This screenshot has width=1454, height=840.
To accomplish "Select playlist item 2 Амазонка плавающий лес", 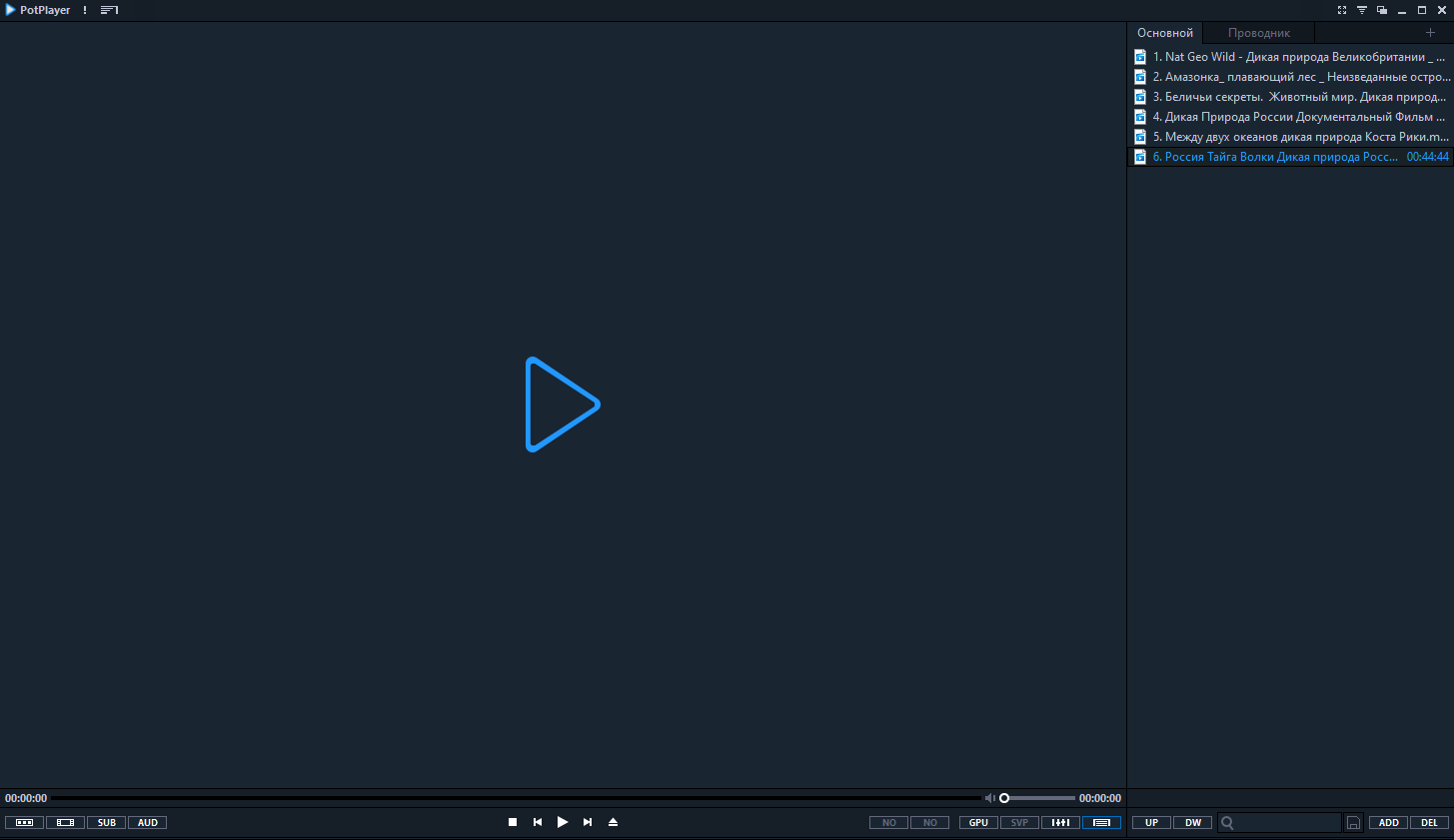I will (x=1290, y=77).
